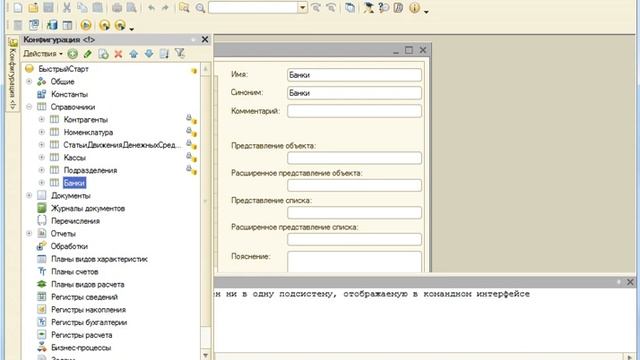The width and height of the screenshot is (640, 360).
Task: Click the red Delete object icon
Action: (118, 53)
